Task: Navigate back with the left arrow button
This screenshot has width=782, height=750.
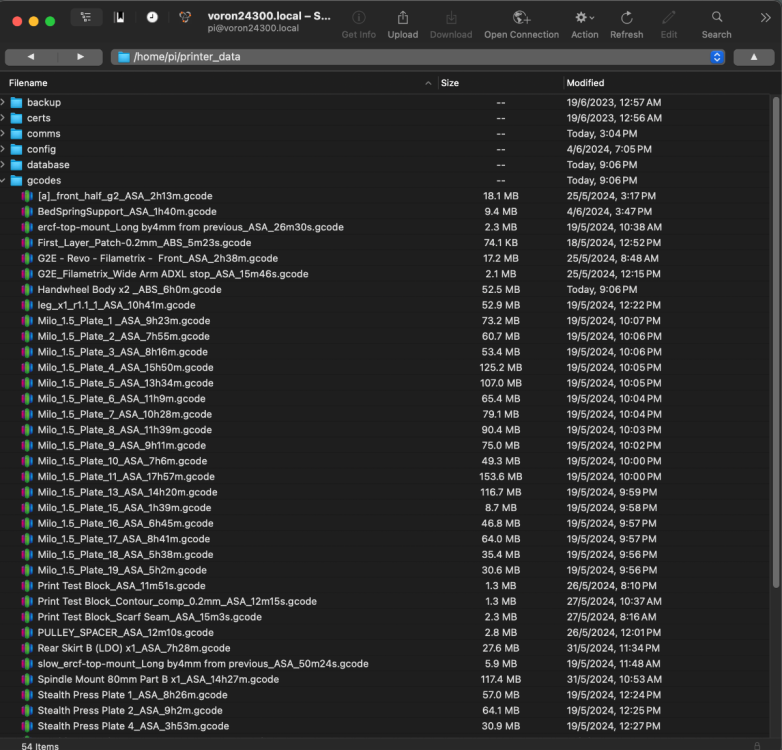Action: pos(31,57)
